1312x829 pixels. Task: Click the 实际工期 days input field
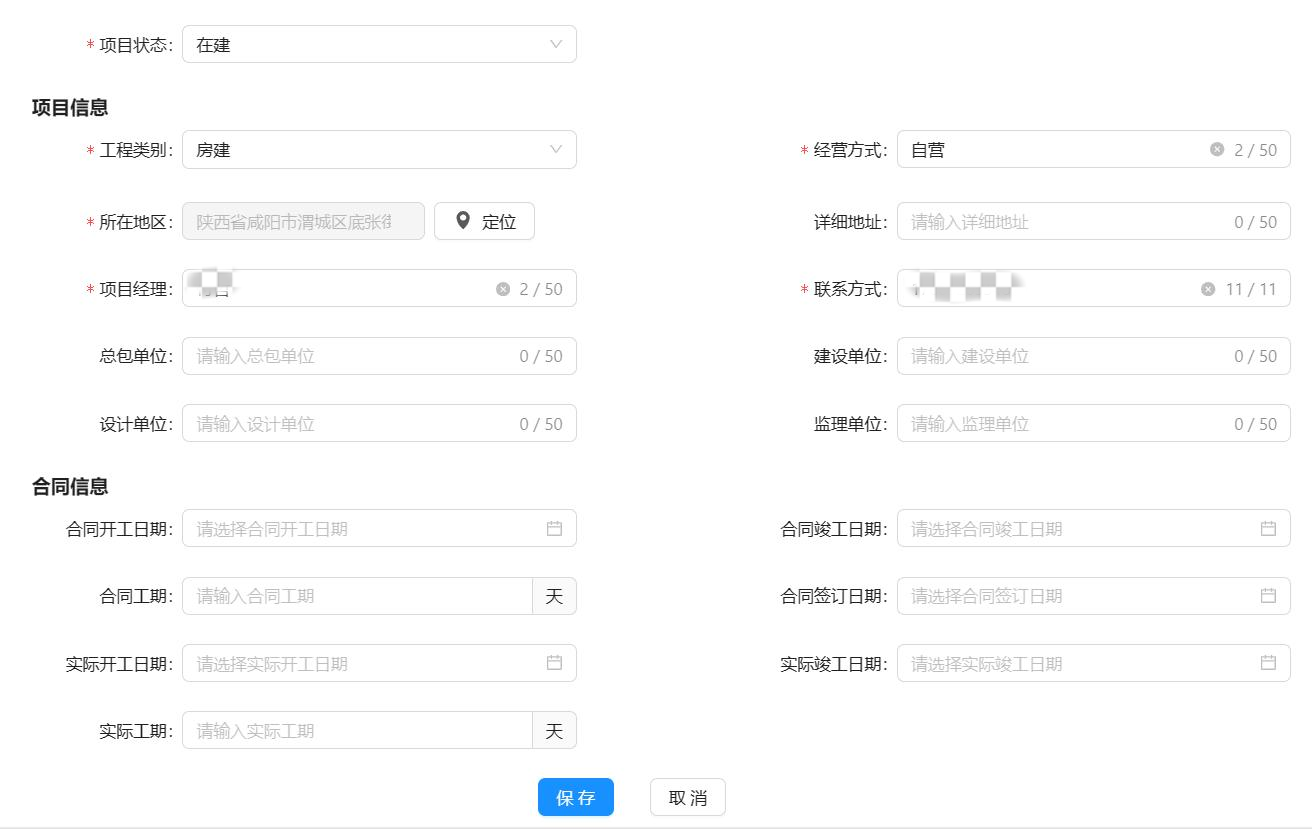[x=357, y=731]
